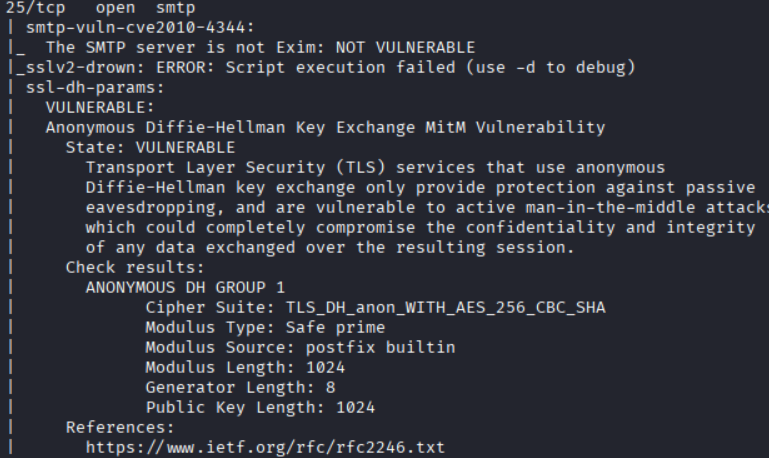Click the rfc2246.txt reference URL
Image resolution: width=769 pixels, height=458 pixels.
pyautogui.click(x=265, y=447)
